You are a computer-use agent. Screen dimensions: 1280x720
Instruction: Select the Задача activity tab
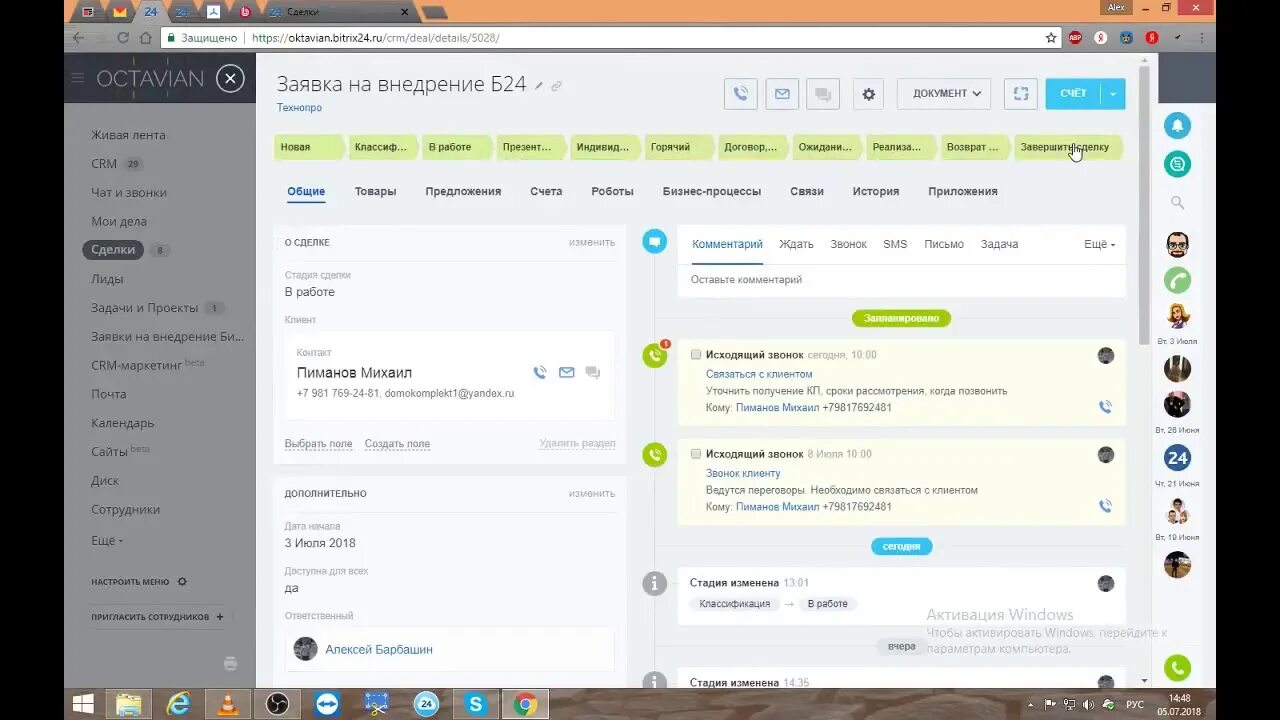point(999,244)
